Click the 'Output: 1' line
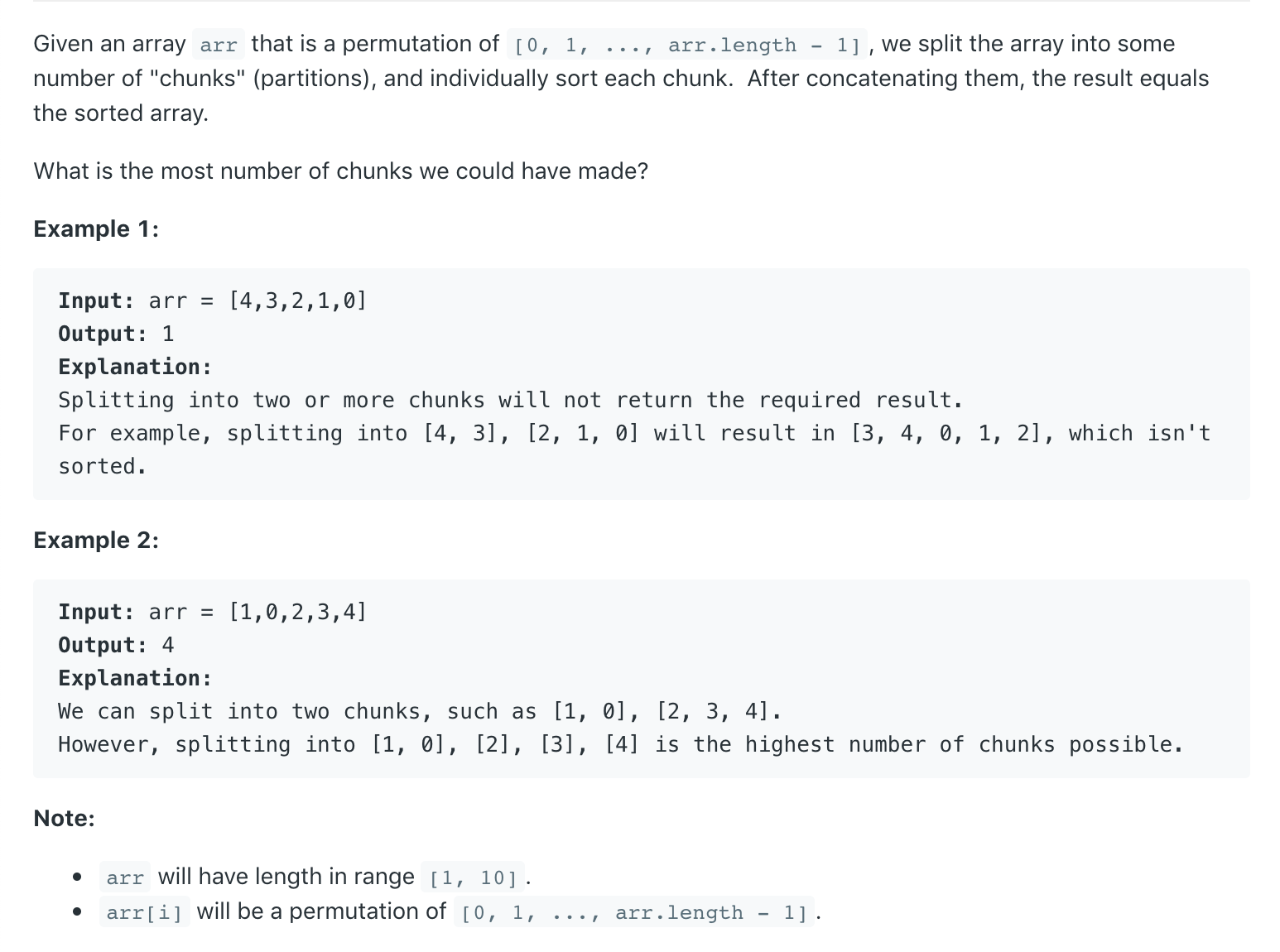This screenshot has width=1280, height=952. tap(116, 334)
